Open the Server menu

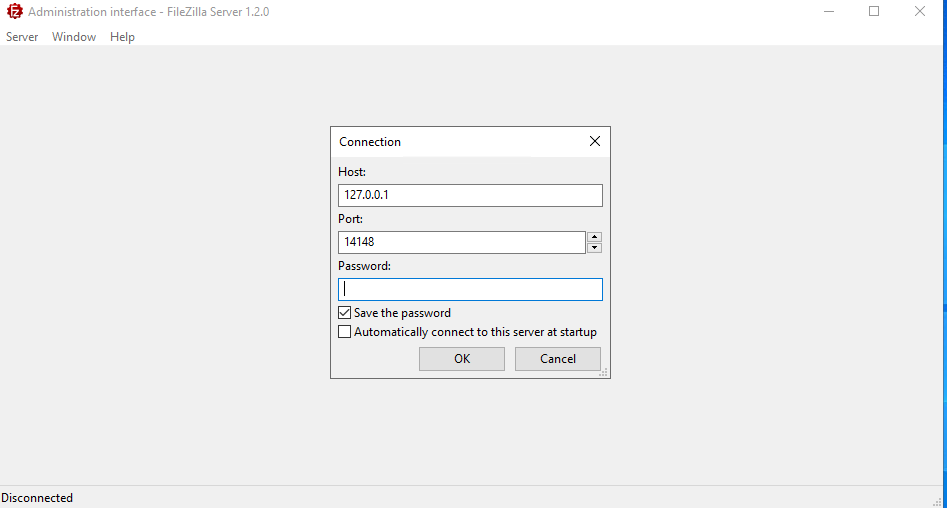(22, 37)
